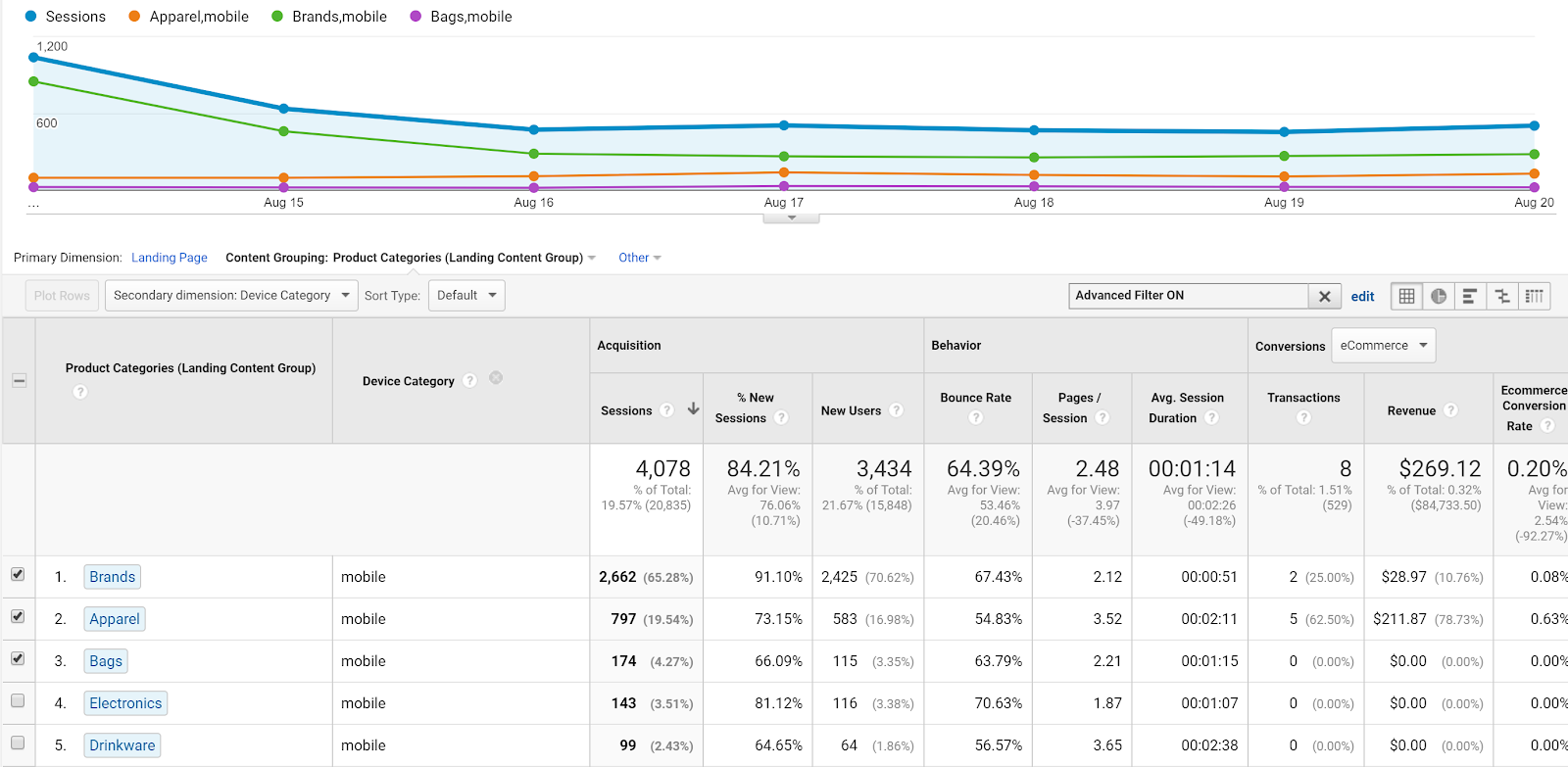This screenshot has width=1568, height=767.
Task: Click the Brands sessions value 2,662
Action: pos(617,577)
